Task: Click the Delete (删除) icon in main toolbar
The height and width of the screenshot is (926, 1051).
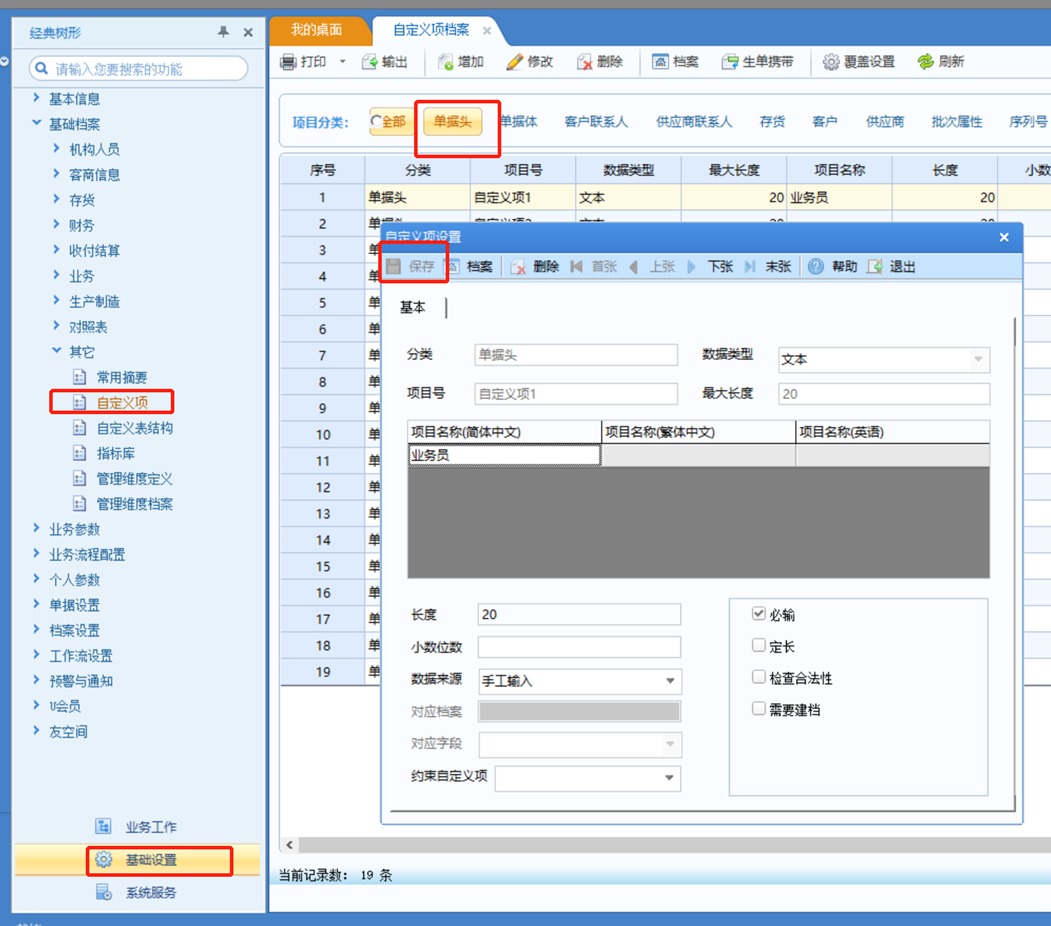Action: (x=585, y=62)
